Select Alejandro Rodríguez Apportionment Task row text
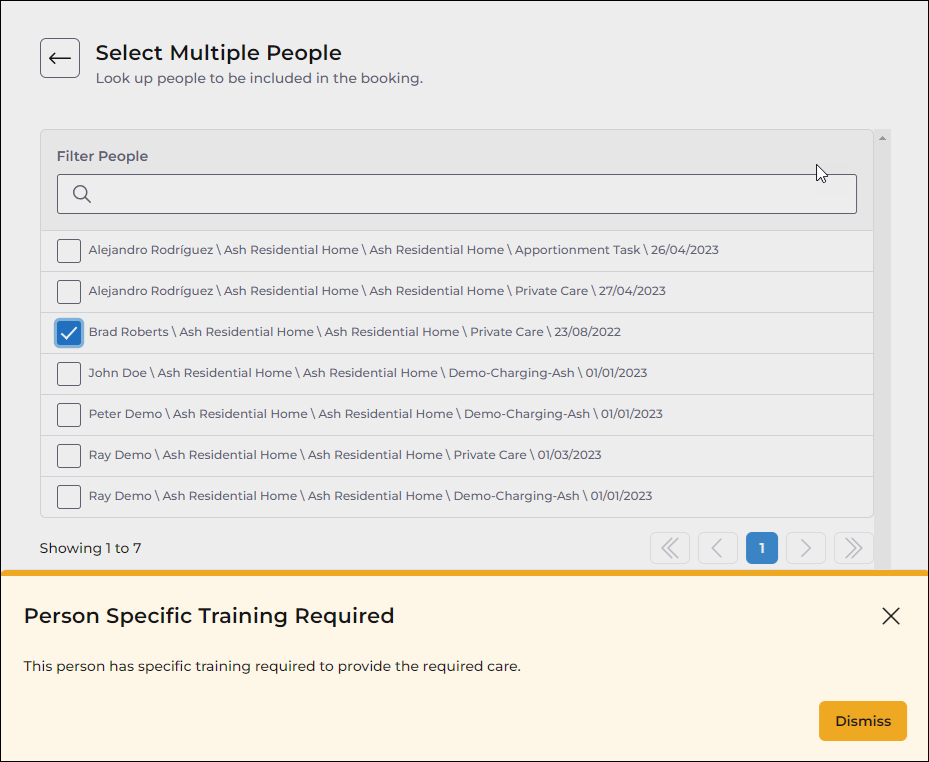This screenshot has height=762, width=929. (403, 250)
